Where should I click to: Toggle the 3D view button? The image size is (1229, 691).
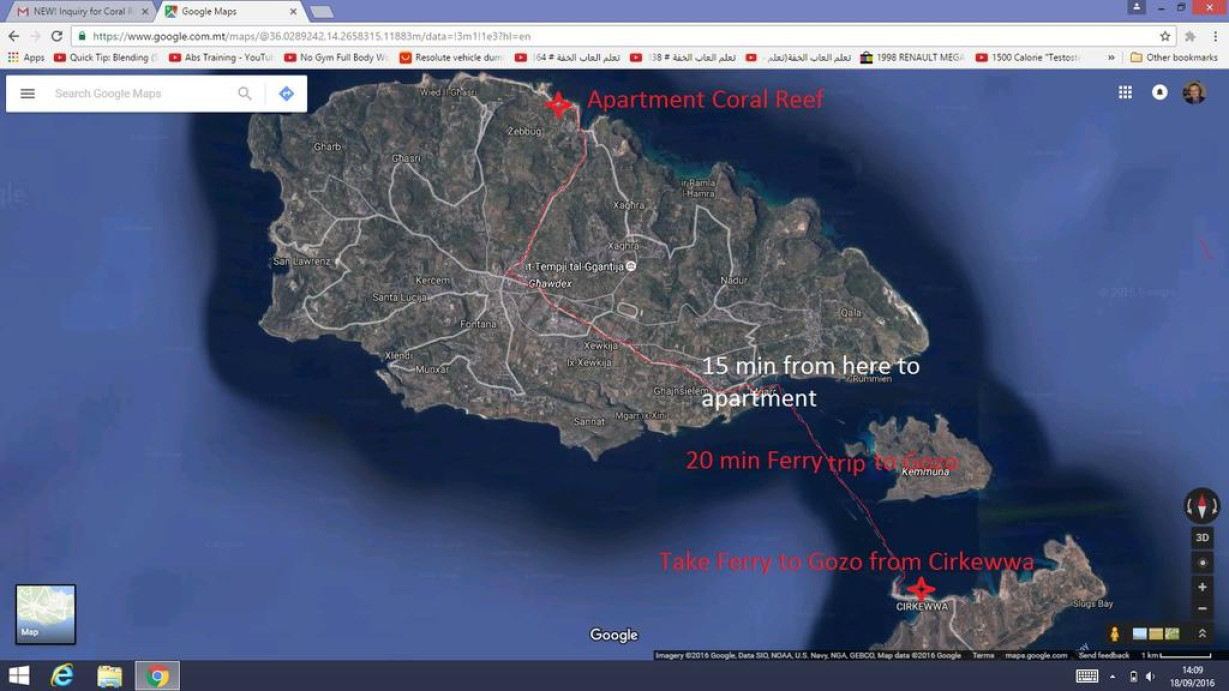pyautogui.click(x=1203, y=538)
